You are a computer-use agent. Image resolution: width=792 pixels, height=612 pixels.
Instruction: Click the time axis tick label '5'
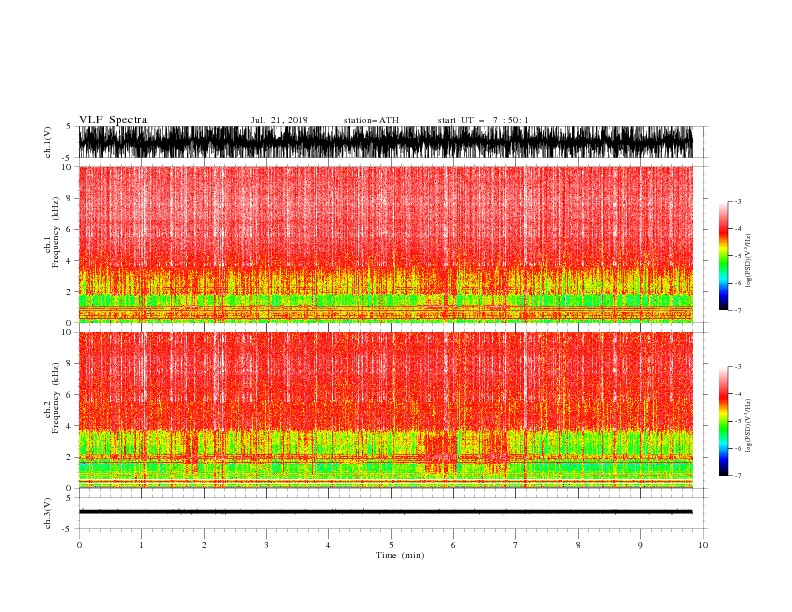391,545
